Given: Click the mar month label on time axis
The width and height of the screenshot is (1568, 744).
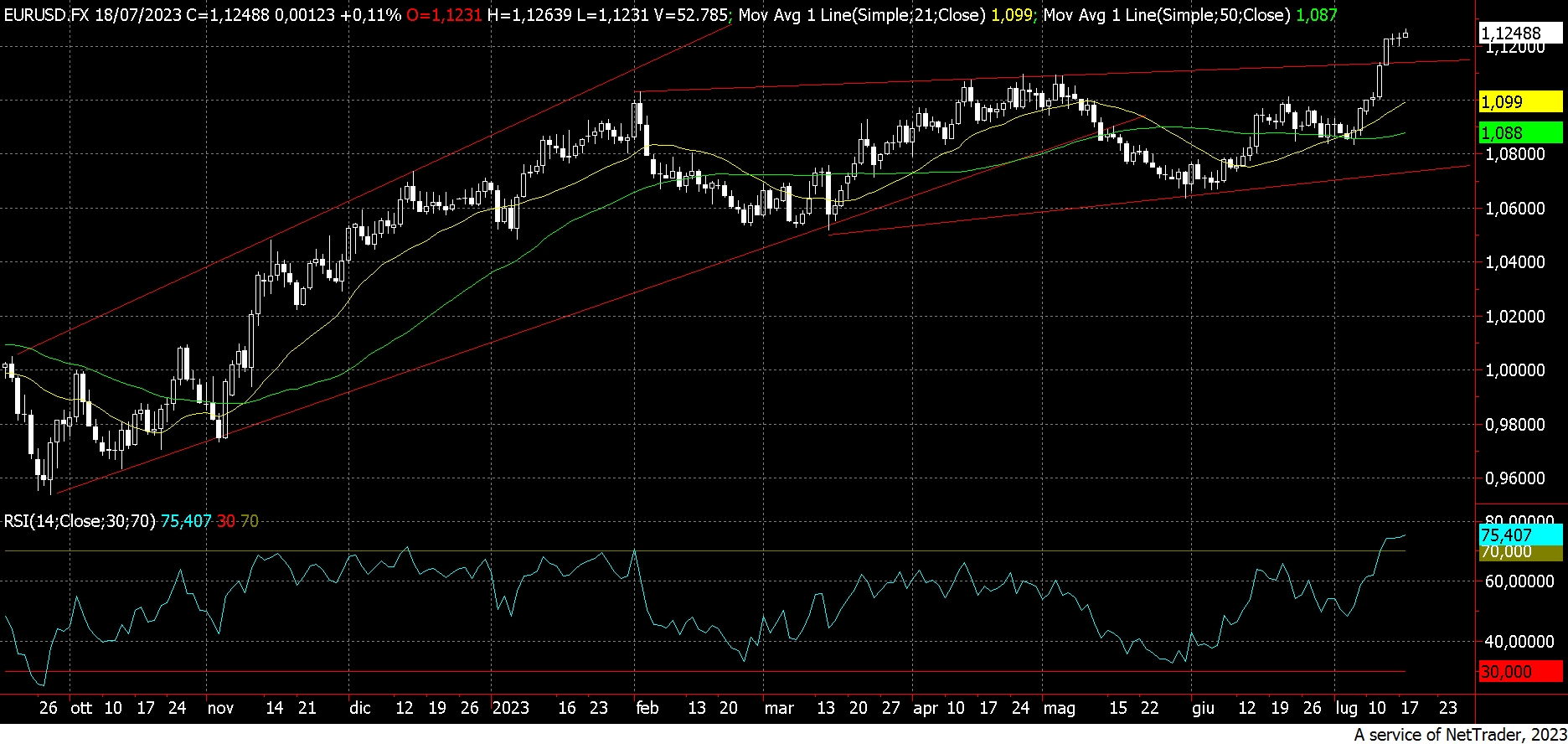Looking at the screenshot, I should [x=779, y=708].
